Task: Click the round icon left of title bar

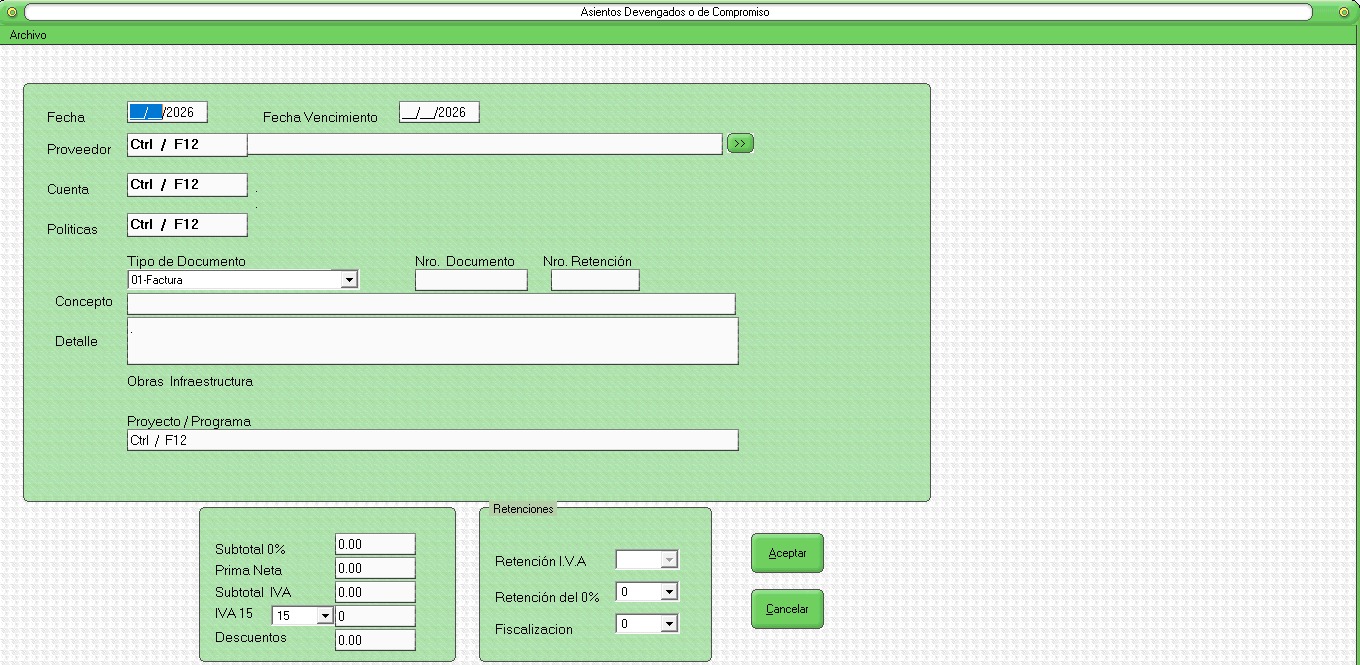Action: pos(12,12)
